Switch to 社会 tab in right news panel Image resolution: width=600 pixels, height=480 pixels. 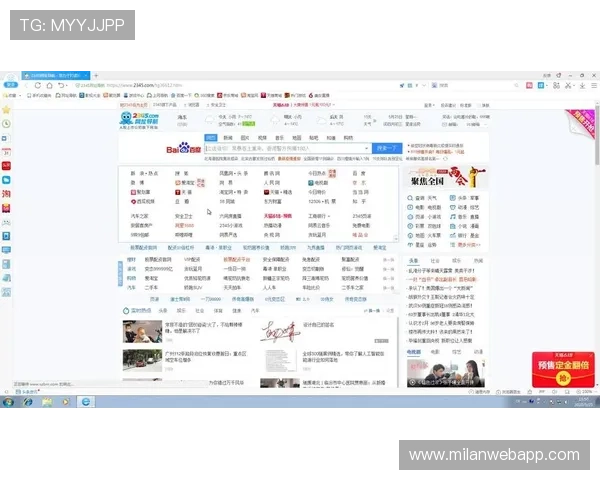(435, 261)
